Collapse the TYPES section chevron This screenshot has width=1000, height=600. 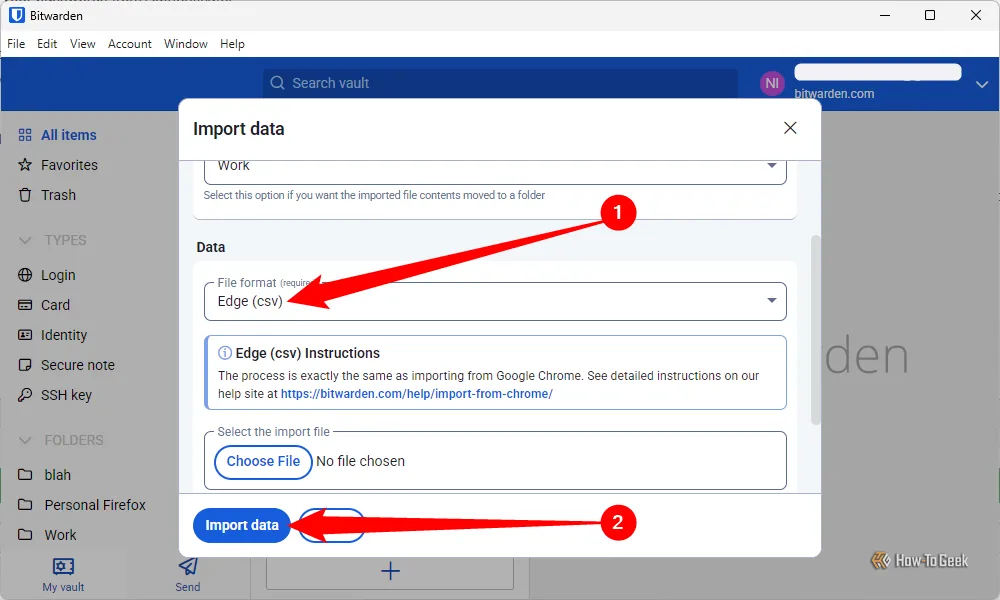click(25, 240)
